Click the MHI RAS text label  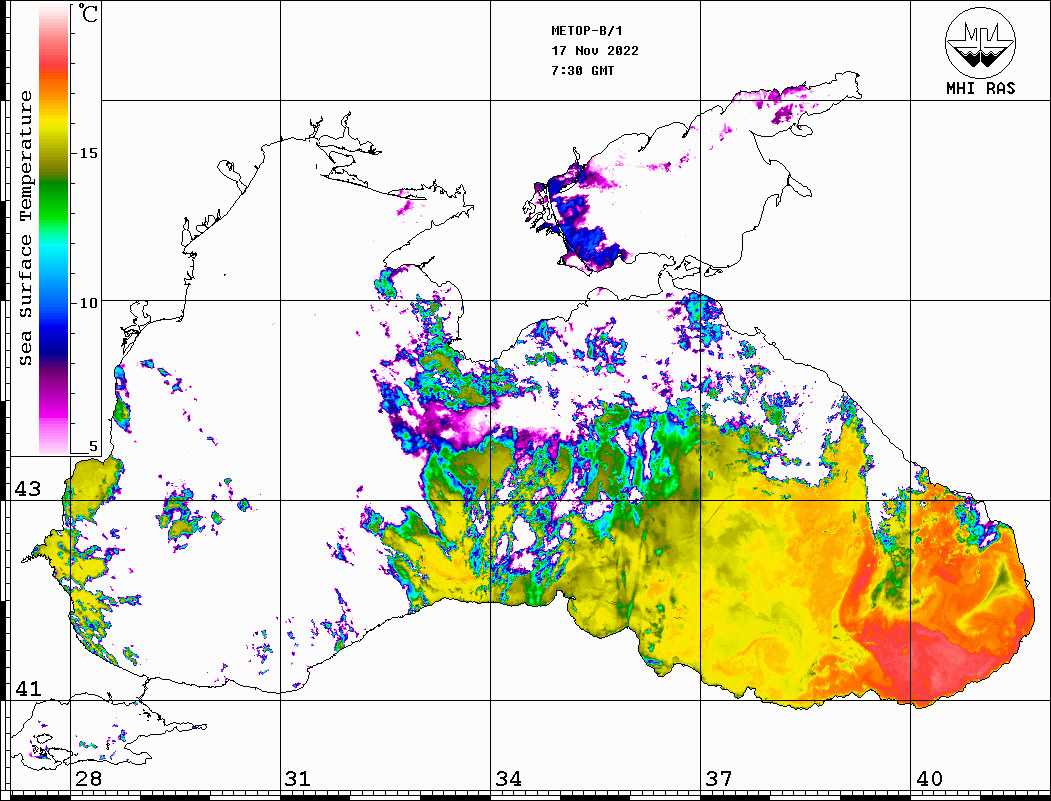(980, 88)
